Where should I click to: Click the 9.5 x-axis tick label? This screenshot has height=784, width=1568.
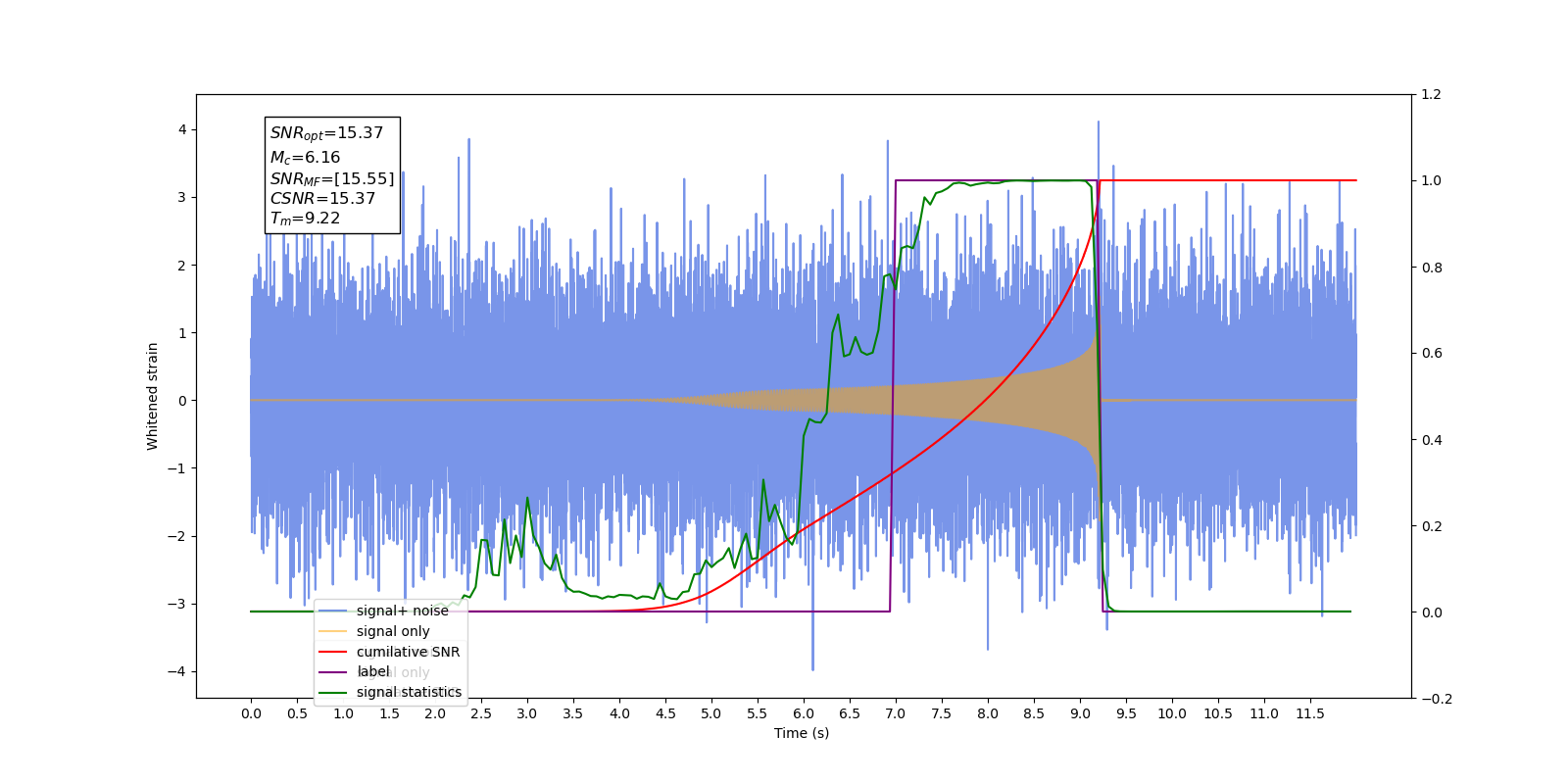click(1126, 713)
